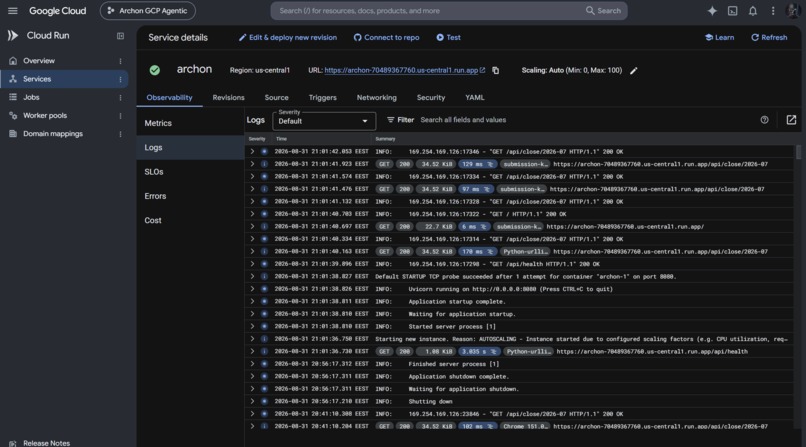806x447 pixels.
Task: Expand the Uvicorn running log entry
Action: pyautogui.click(x=252, y=289)
